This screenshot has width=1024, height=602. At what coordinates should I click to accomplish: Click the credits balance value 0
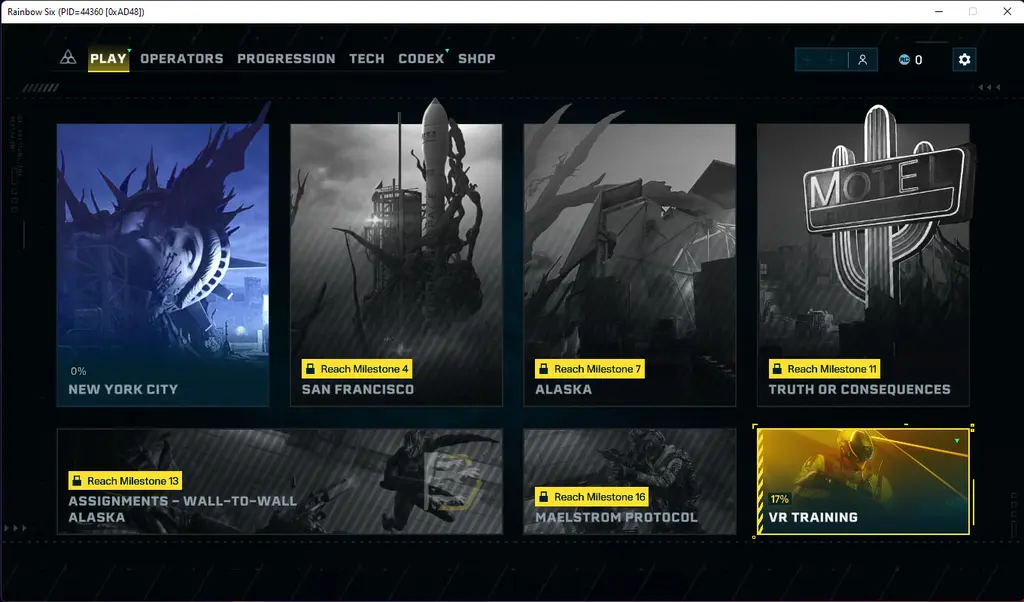click(918, 60)
